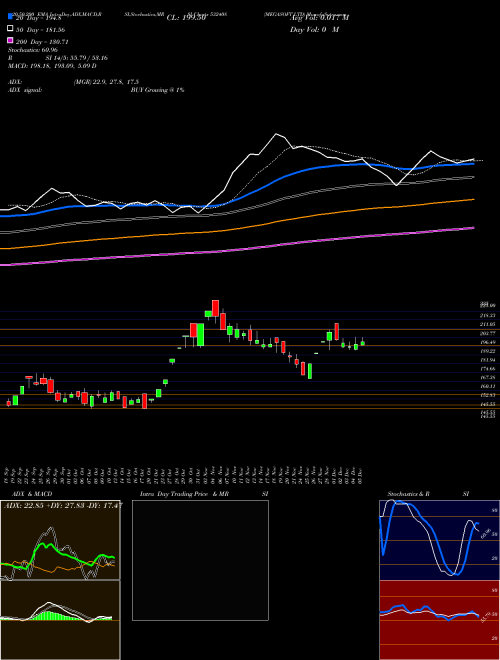
Task: Click the white 50 Day legend swatch
Action: (x=11, y=29)
